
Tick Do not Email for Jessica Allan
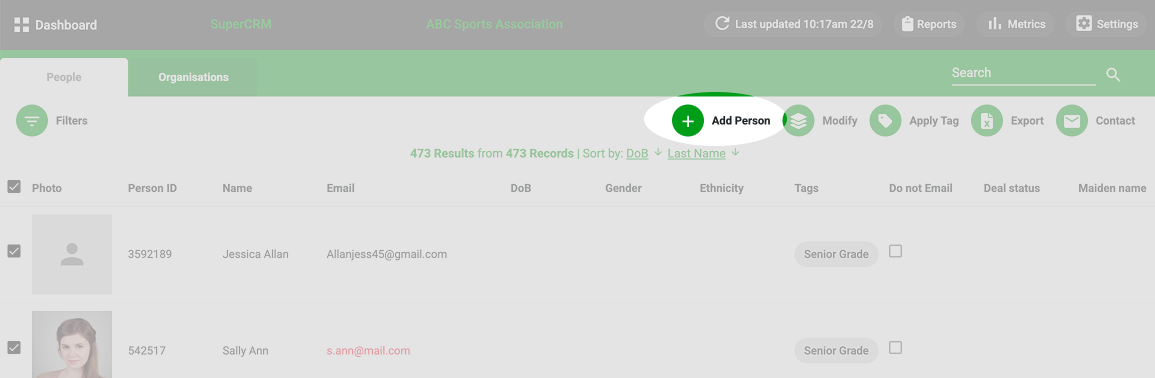coord(895,251)
